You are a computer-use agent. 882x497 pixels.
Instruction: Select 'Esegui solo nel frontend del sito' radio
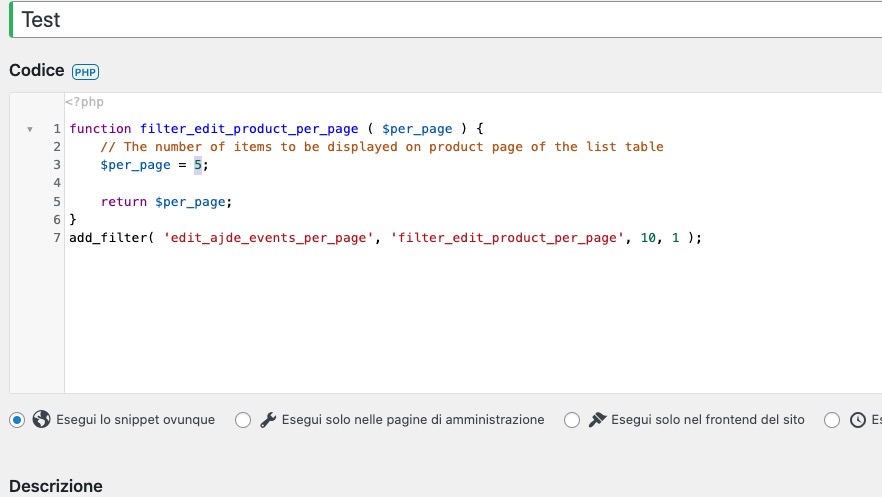coord(572,420)
